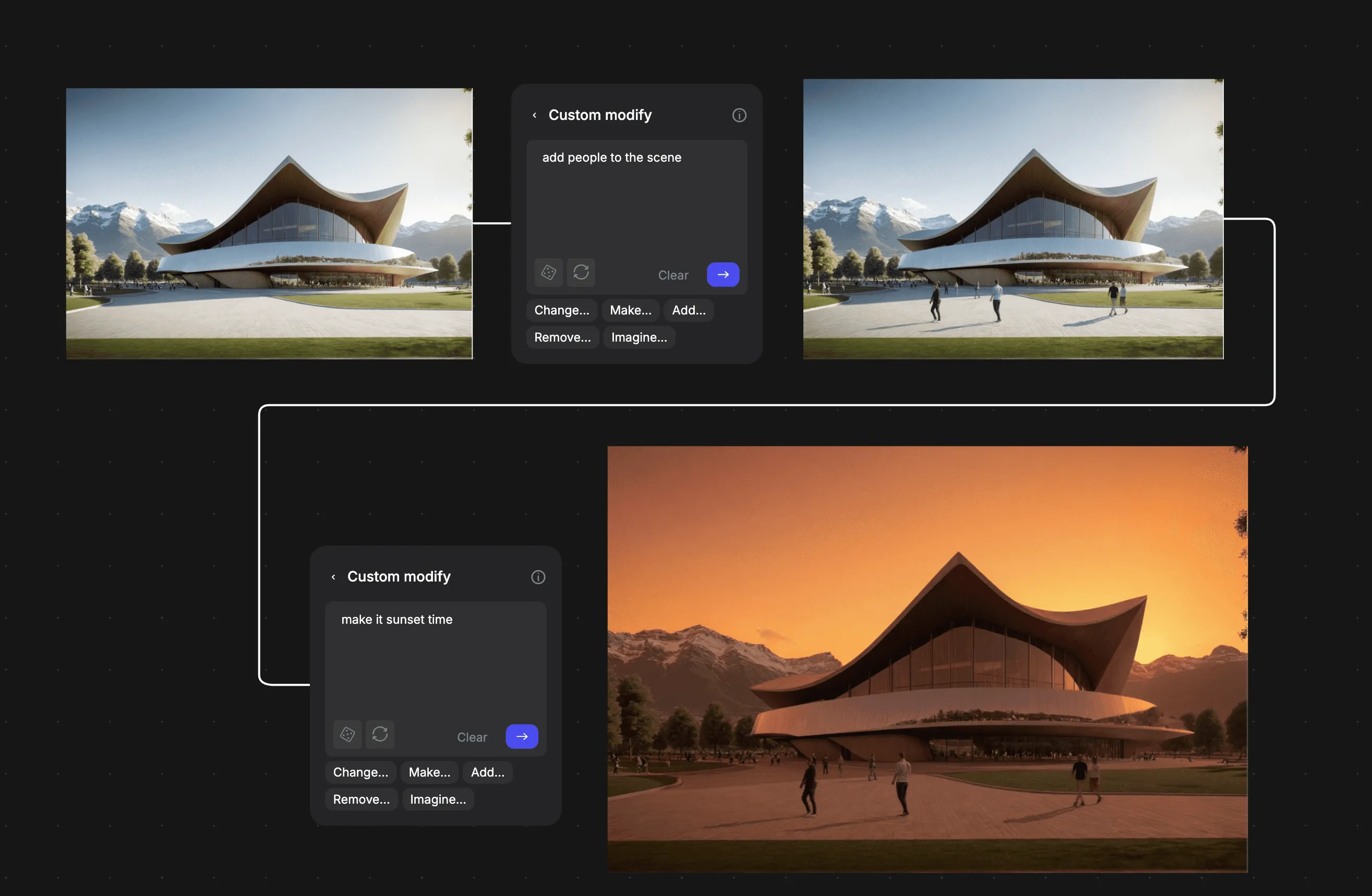Click dice randomize icon in bottom panel
Screen dimensions: 1372x896
pyautogui.click(x=347, y=735)
